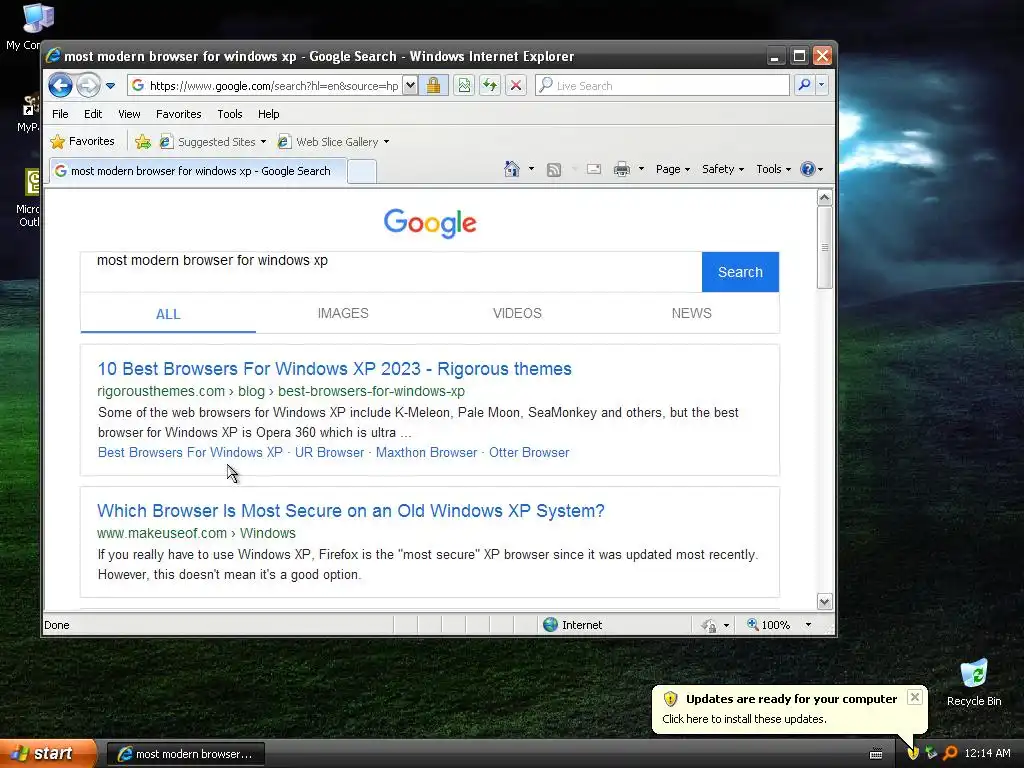The image size is (1024, 768).
Task: Click the blue Search button
Action: tap(740, 272)
